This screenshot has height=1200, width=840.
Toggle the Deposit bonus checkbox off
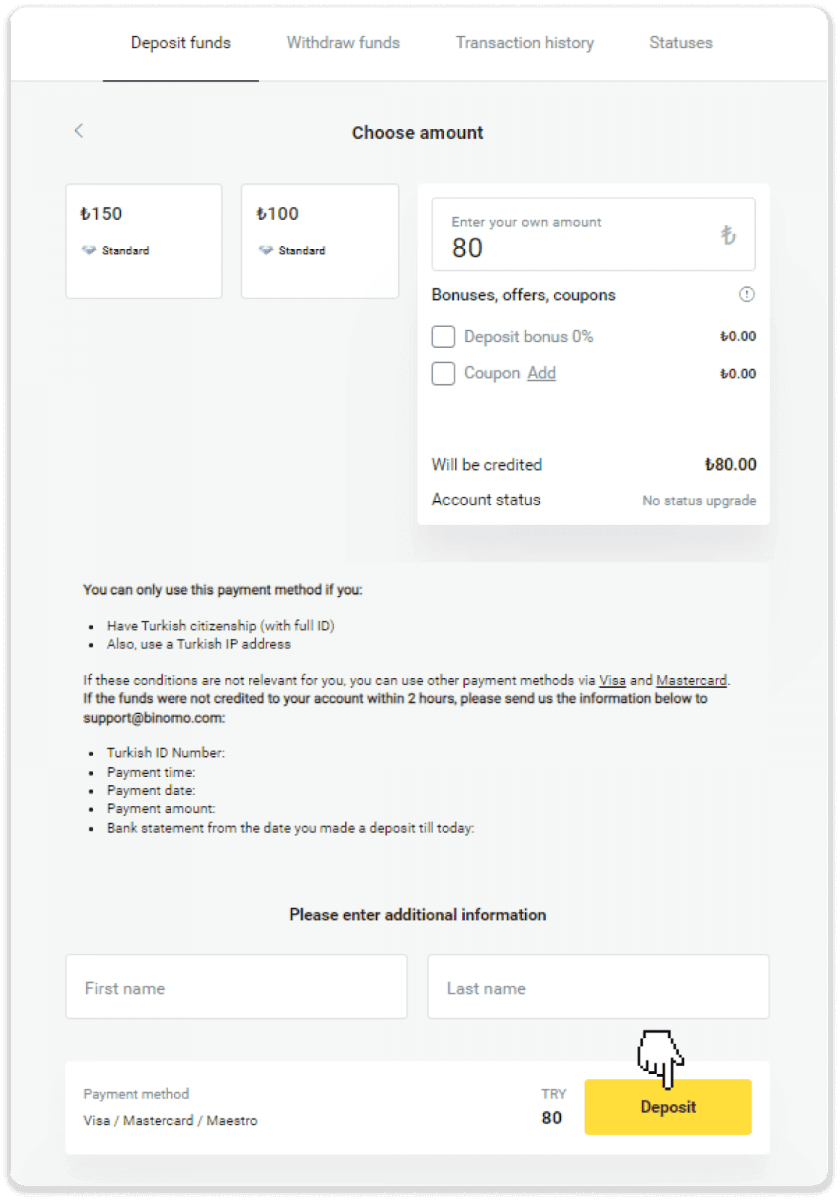[x=443, y=336]
